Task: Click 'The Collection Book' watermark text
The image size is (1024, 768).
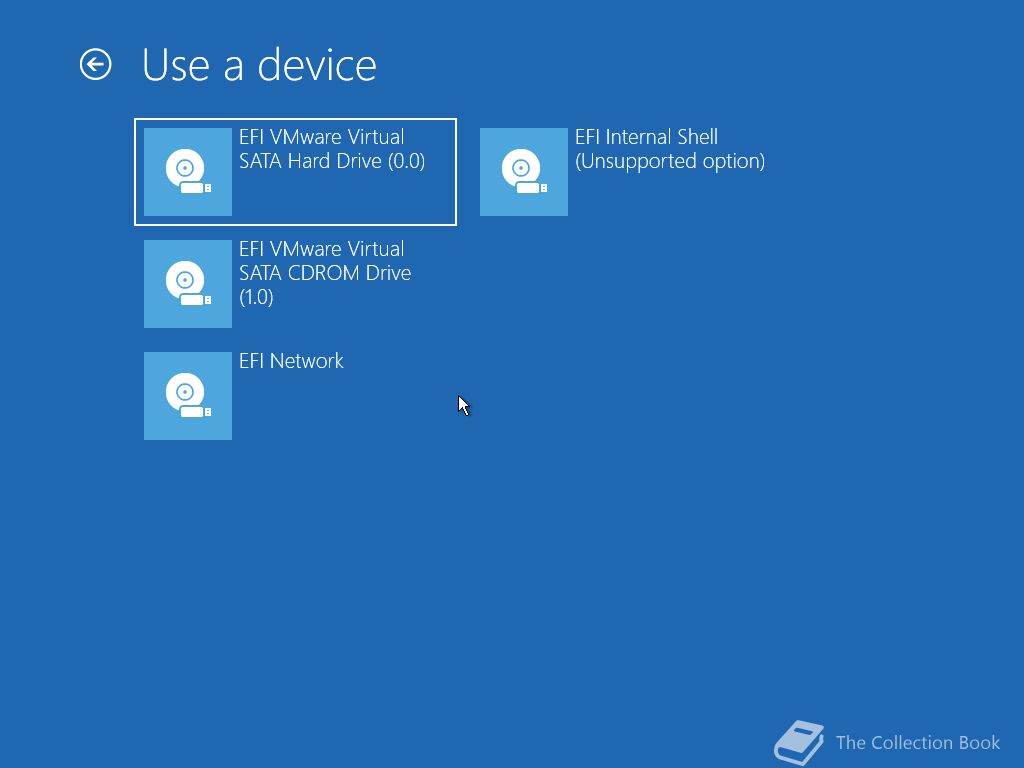Action: [918, 743]
